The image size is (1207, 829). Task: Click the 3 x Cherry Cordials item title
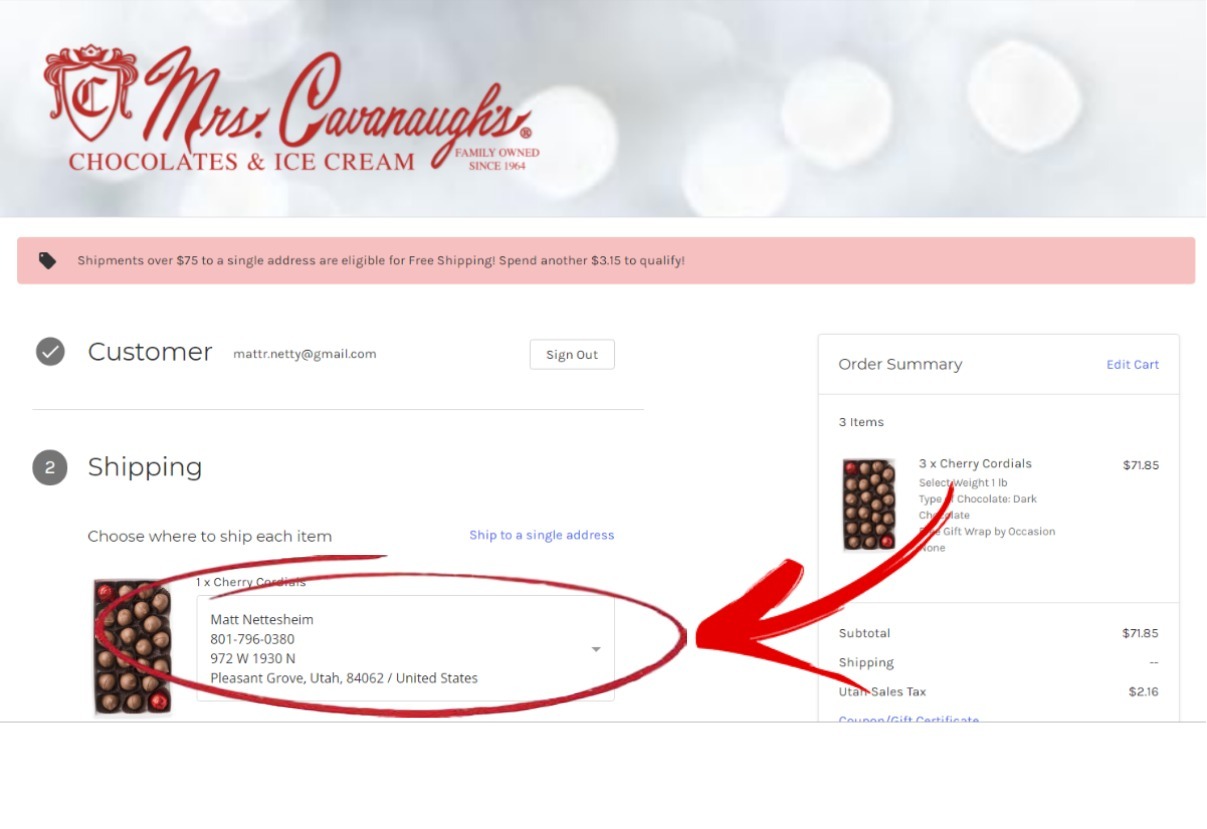coord(975,464)
